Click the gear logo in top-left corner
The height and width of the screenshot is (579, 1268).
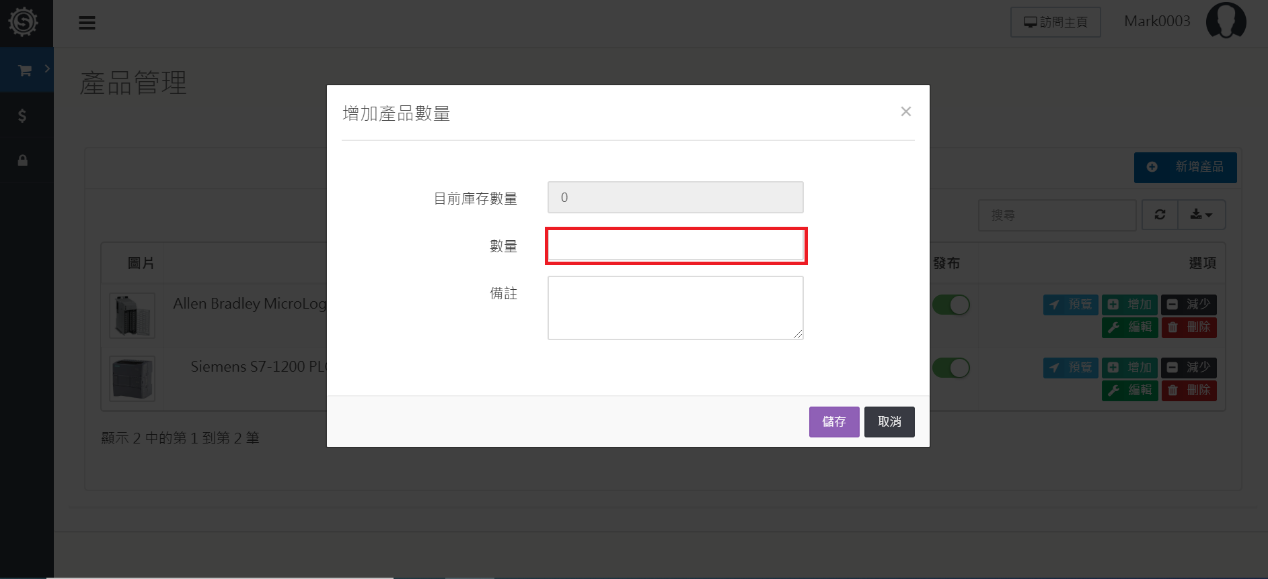tap(23, 22)
